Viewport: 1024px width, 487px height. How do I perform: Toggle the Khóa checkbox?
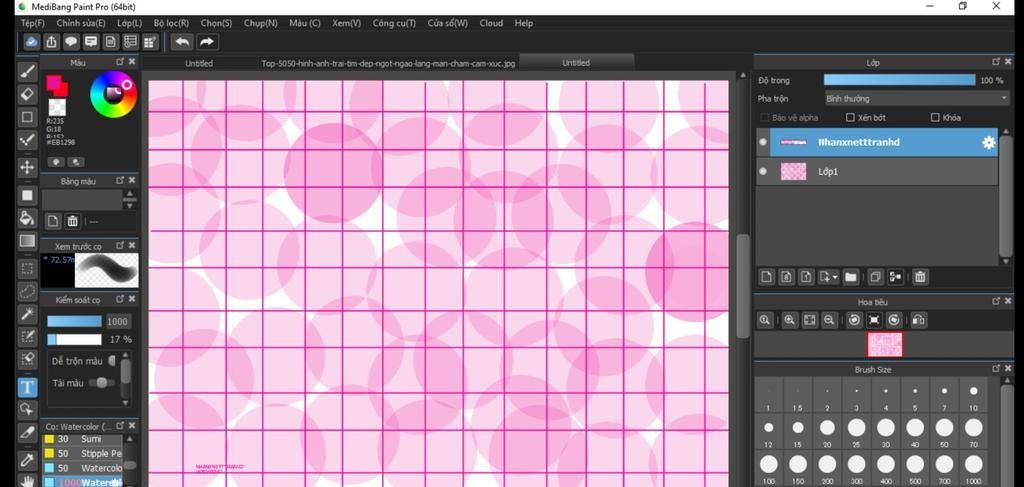935,118
